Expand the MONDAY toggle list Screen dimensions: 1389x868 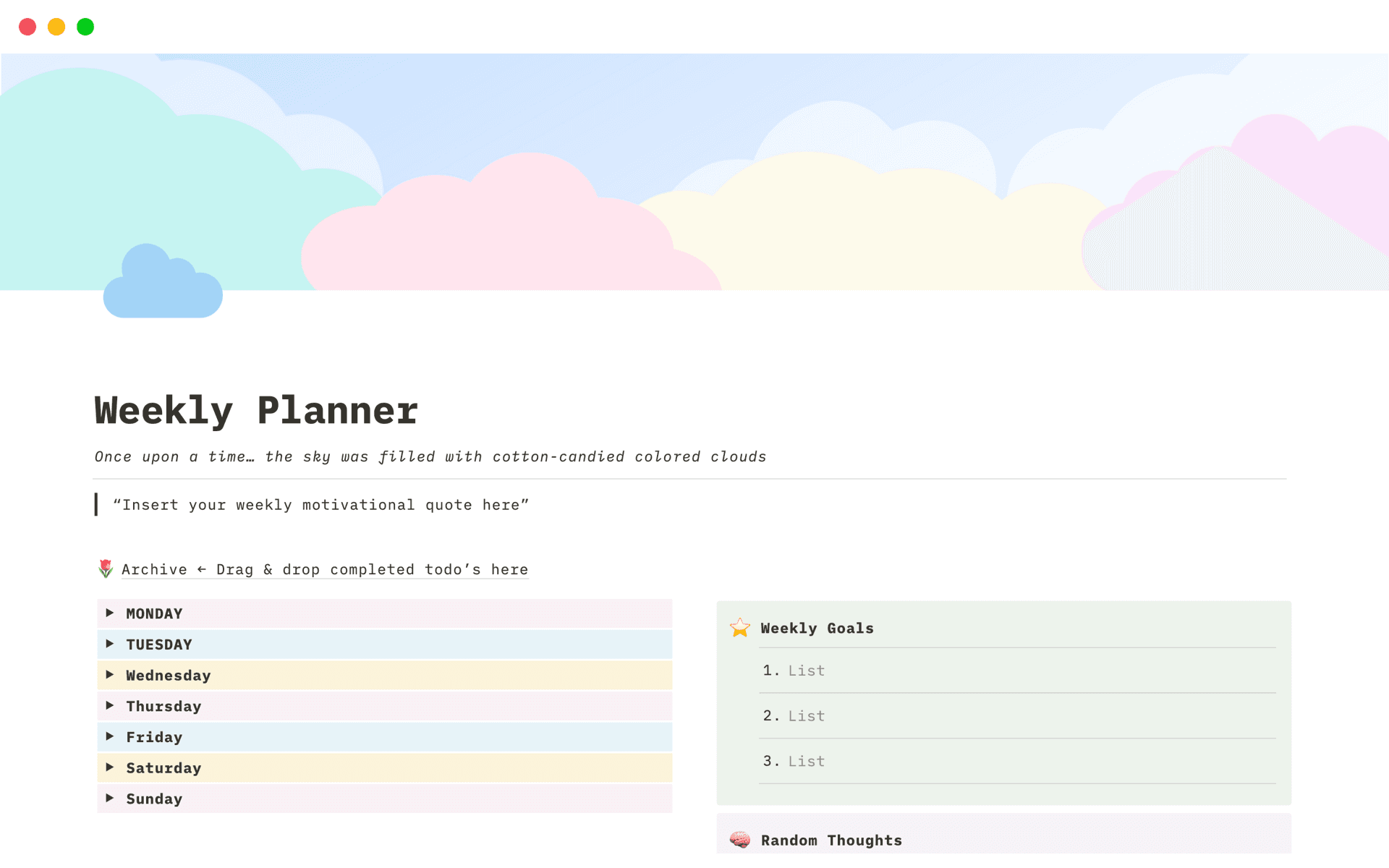click(111, 613)
